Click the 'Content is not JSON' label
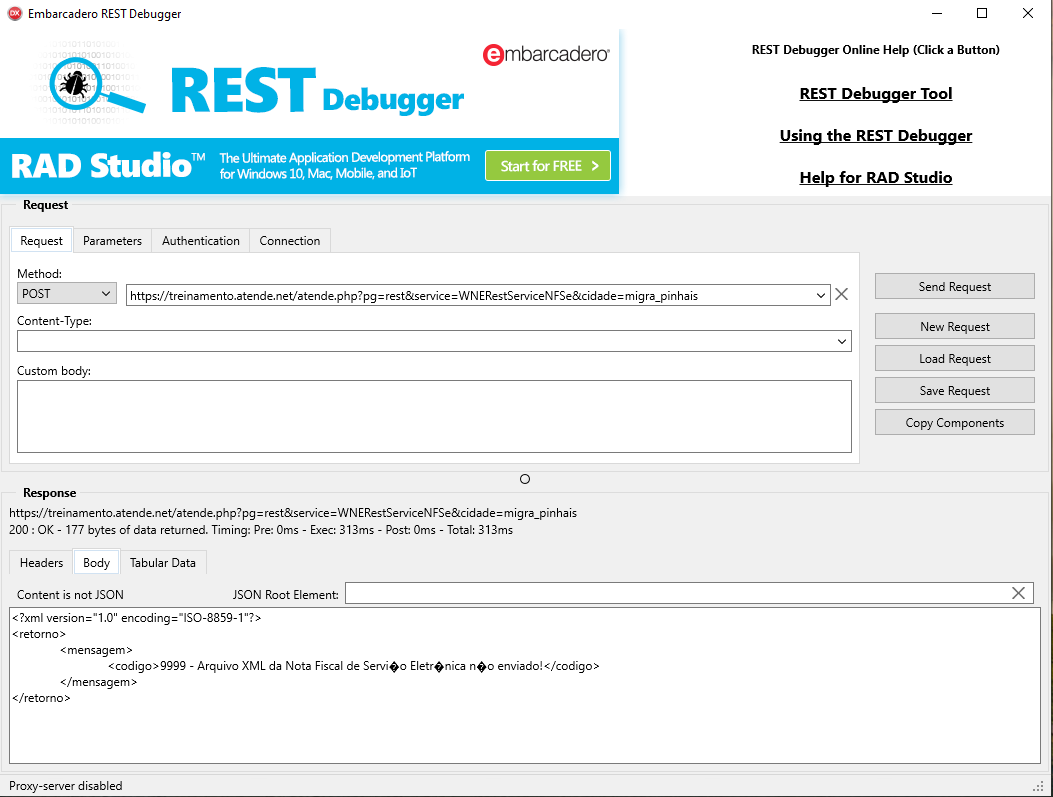This screenshot has height=797, width=1053. (x=70, y=595)
